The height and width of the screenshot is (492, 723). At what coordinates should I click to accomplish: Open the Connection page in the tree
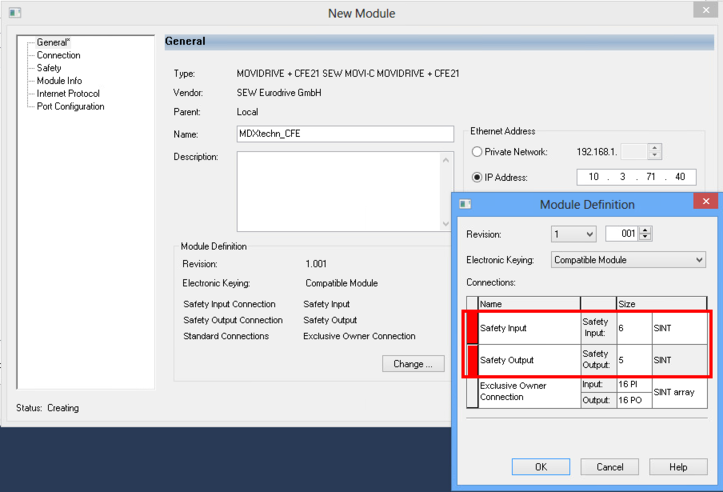coord(59,56)
